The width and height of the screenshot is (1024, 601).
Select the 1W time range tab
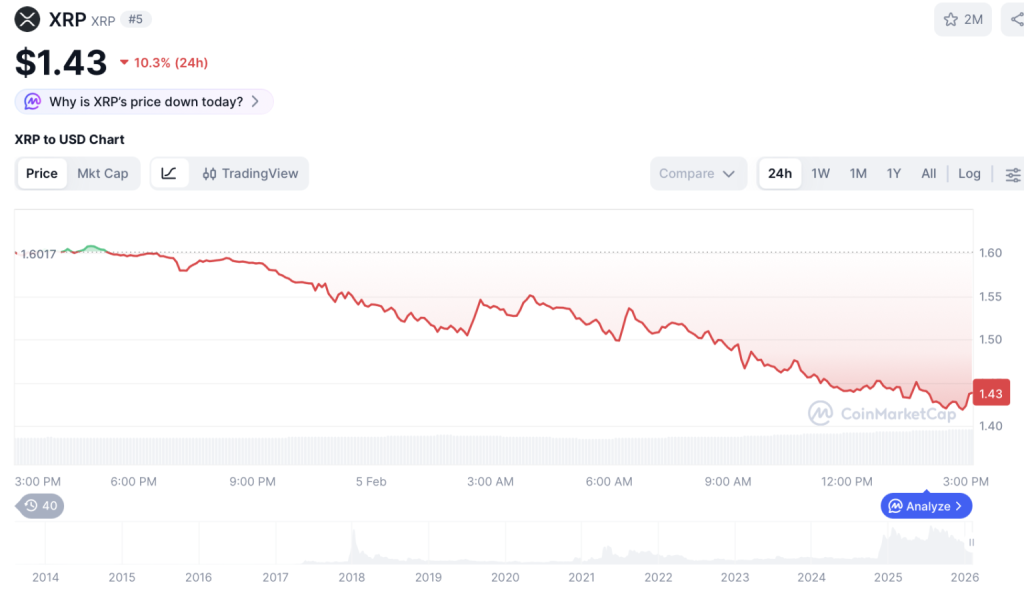pyautogui.click(x=820, y=173)
